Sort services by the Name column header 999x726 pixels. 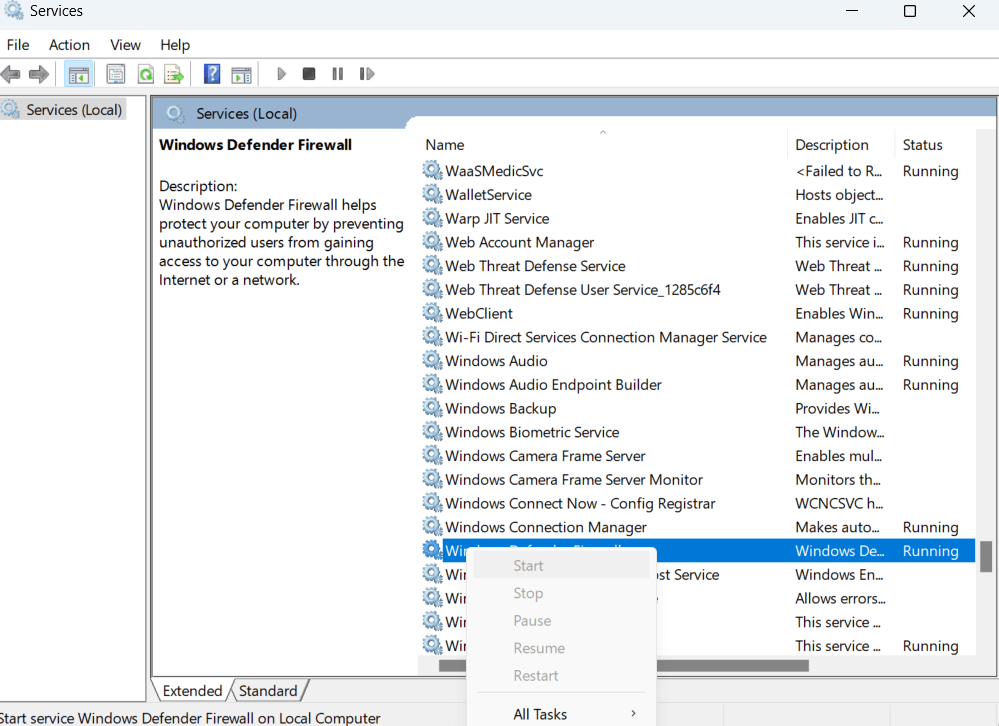click(445, 145)
